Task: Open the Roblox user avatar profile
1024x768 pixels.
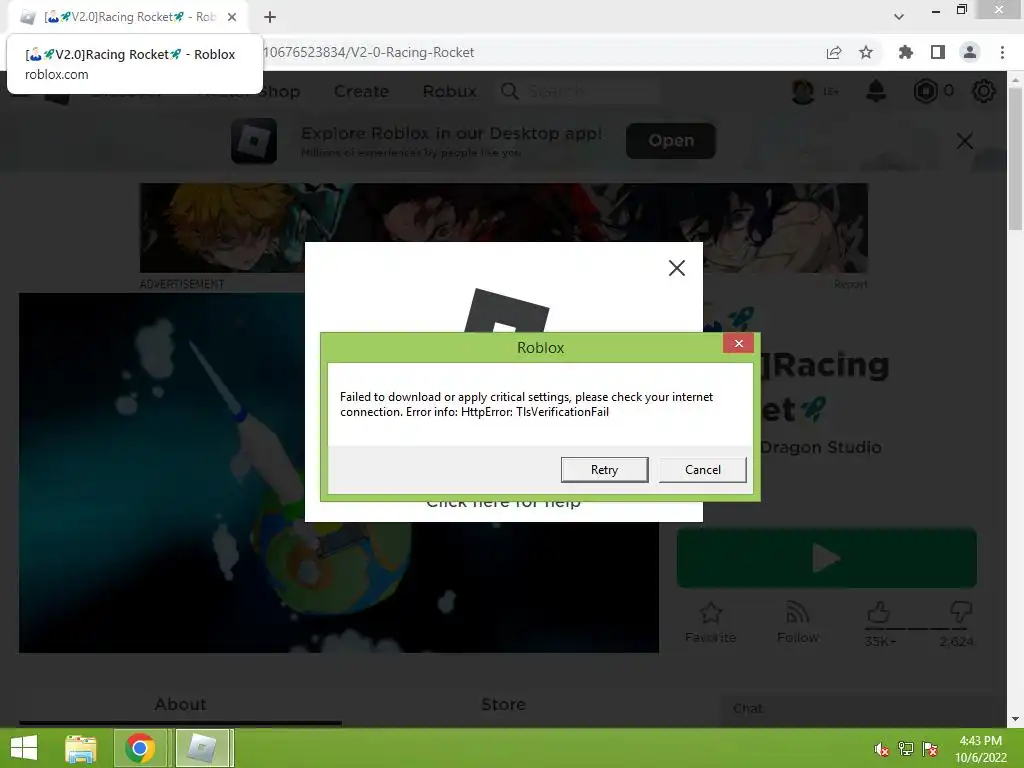Action: point(803,91)
